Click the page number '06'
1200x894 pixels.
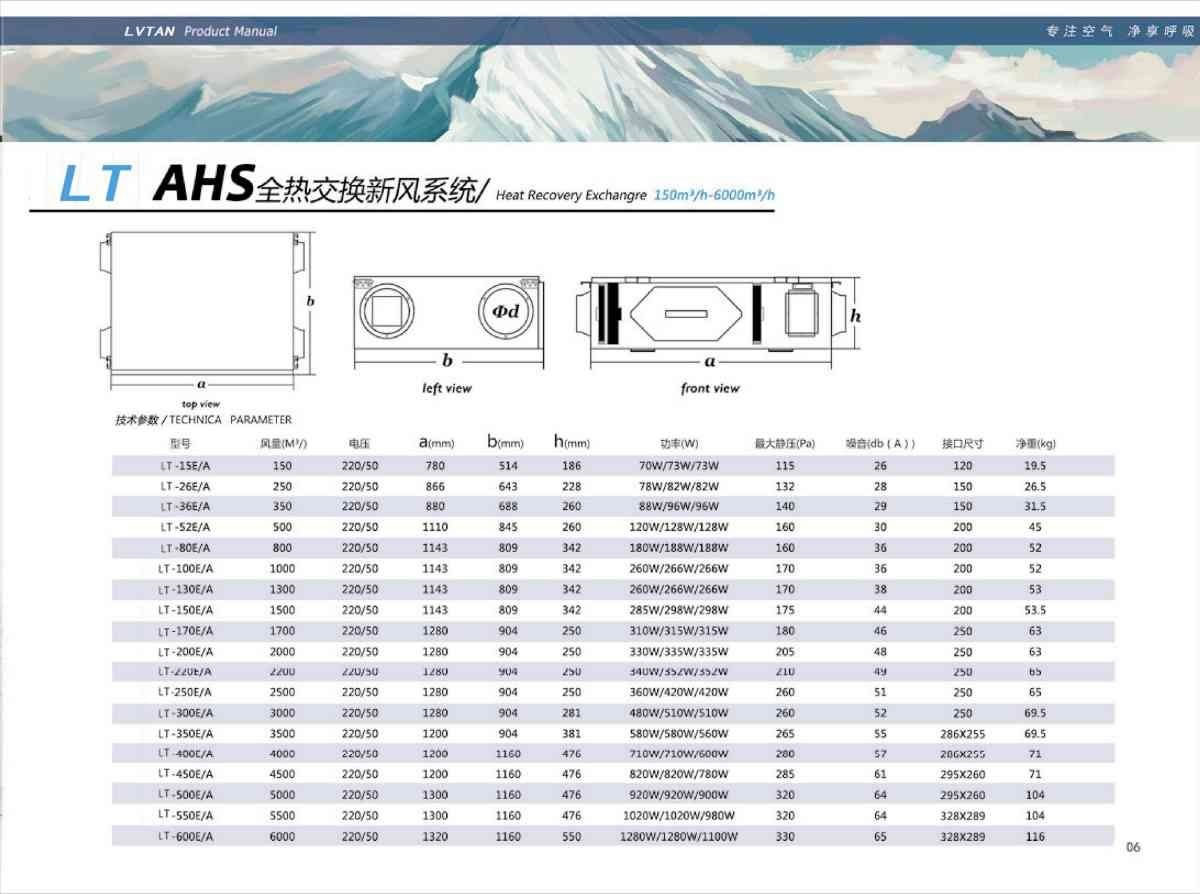[x=1132, y=847]
